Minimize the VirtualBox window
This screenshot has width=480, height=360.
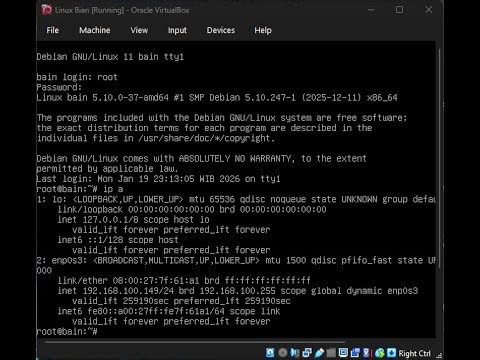click(x=371, y=10)
